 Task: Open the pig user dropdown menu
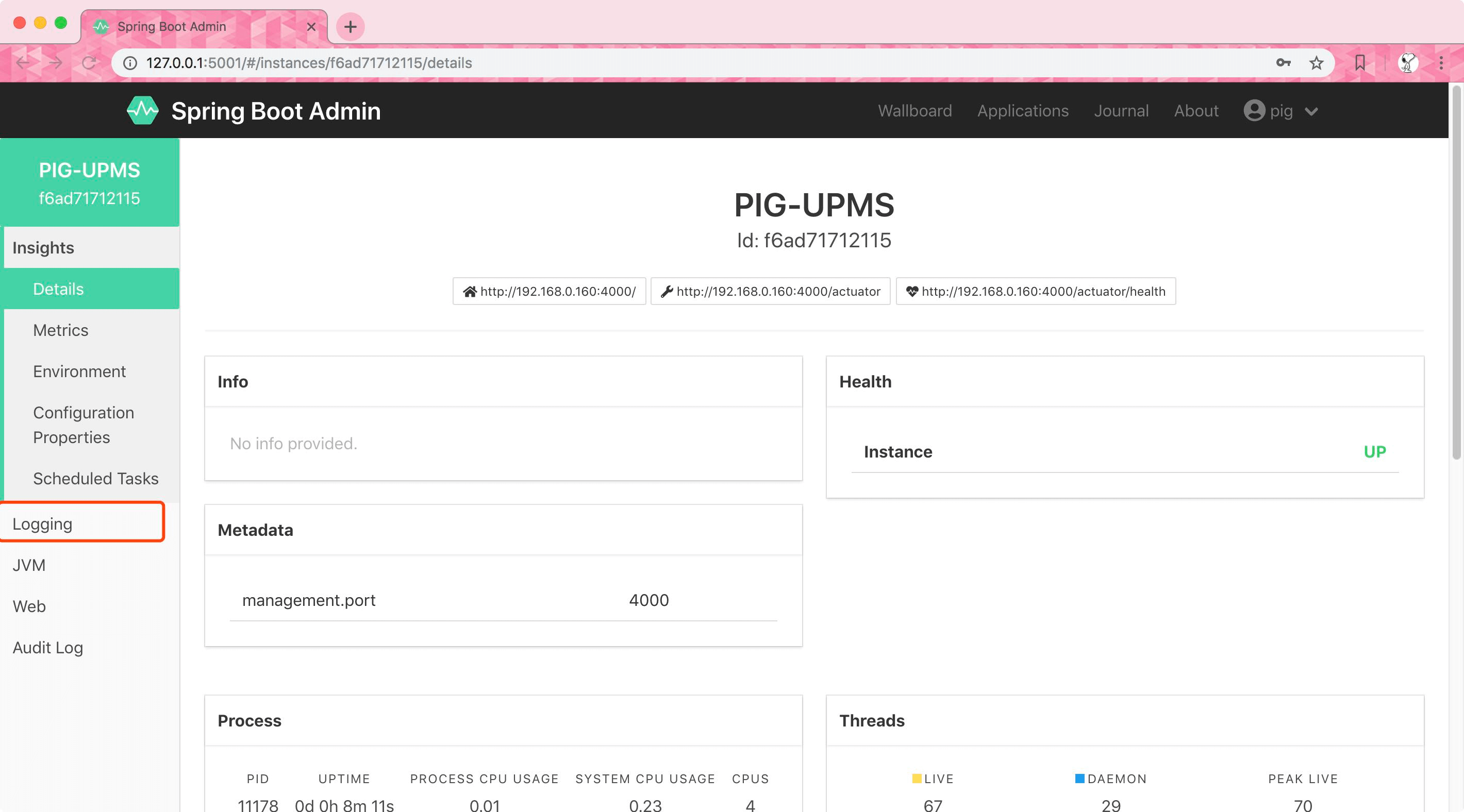tap(1280, 111)
